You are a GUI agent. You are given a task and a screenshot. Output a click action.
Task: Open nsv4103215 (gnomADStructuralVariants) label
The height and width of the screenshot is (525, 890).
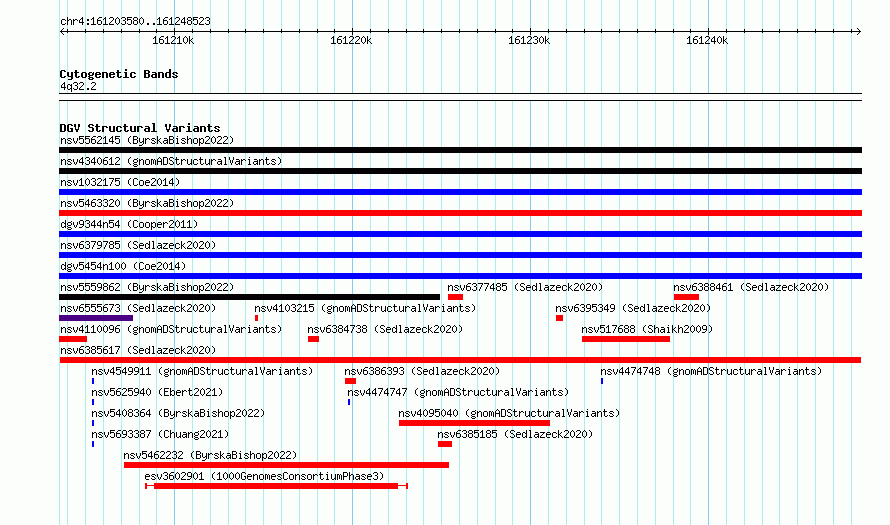[x=365, y=308]
